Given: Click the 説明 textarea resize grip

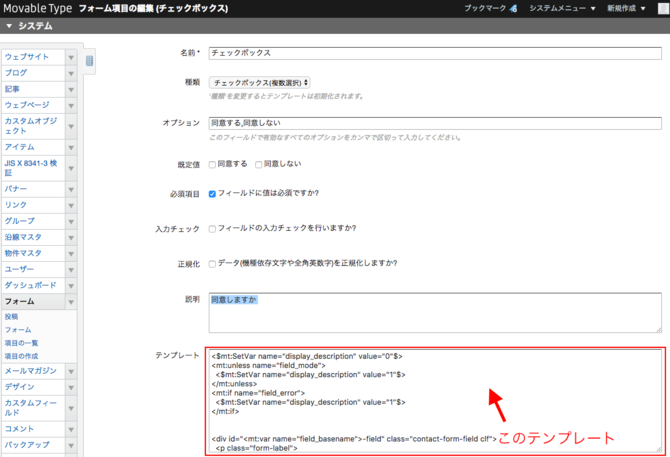Looking at the screenshot, I should click(x=658, y=329).
